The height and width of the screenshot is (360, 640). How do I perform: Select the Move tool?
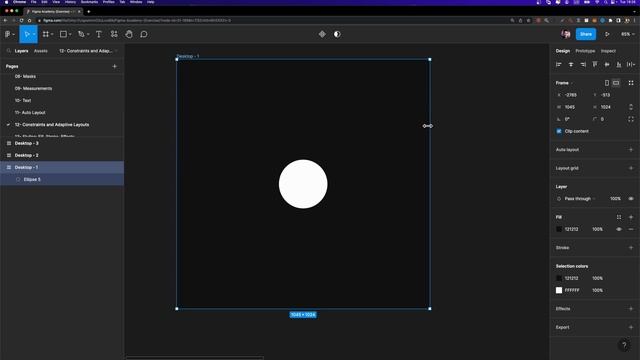(x=27, y=34)
